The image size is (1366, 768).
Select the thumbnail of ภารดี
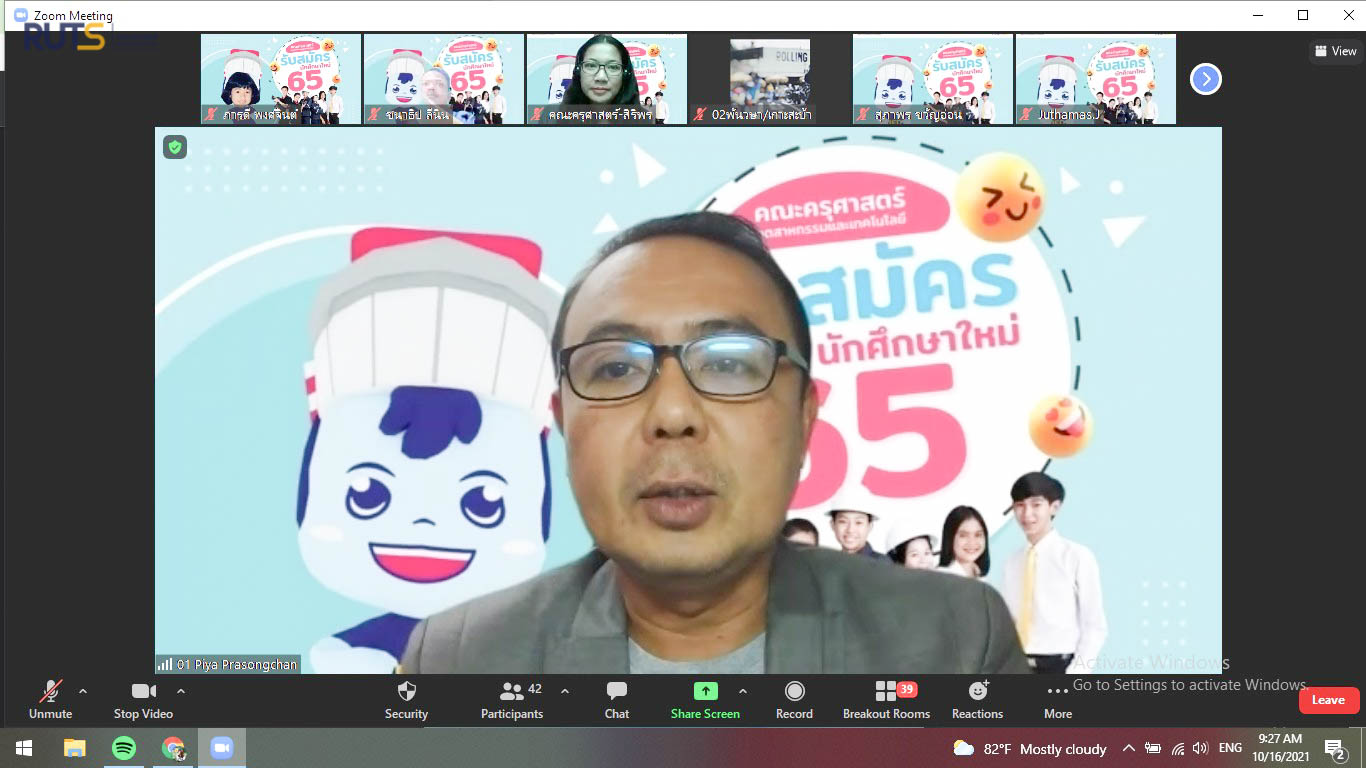coord(281,79)
